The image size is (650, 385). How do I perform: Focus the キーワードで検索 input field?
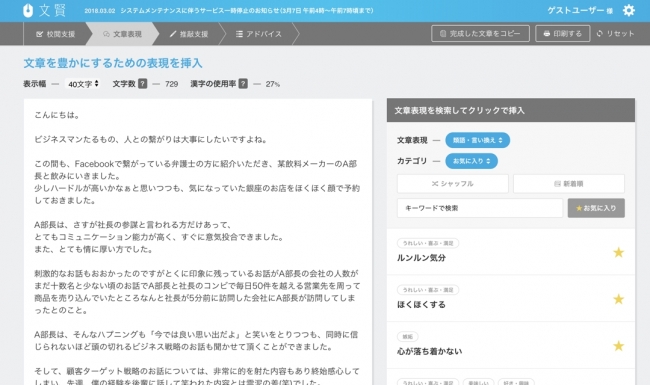(x=480, y=208)
